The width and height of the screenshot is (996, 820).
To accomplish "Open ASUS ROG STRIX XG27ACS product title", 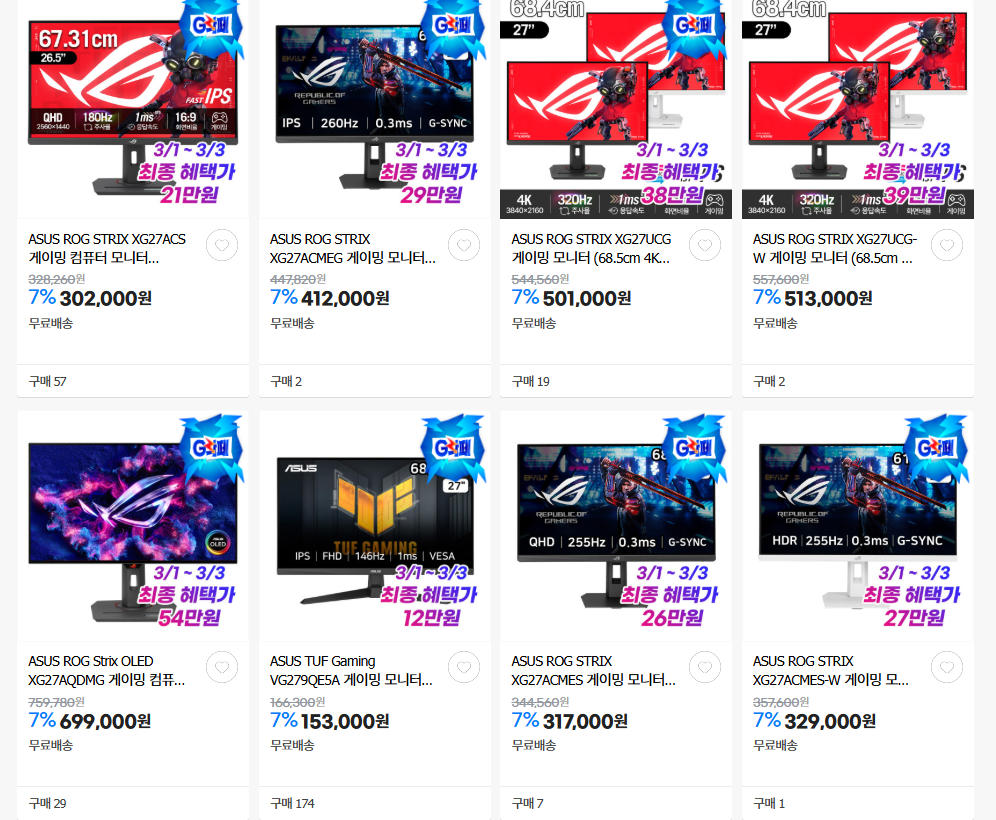I will point(107,248).
